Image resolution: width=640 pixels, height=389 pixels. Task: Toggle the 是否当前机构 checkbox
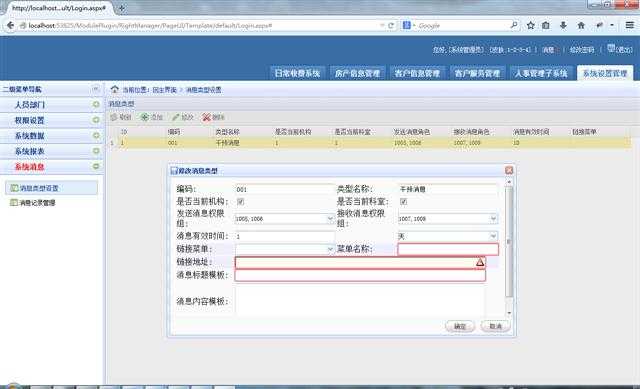coord(240,202)
